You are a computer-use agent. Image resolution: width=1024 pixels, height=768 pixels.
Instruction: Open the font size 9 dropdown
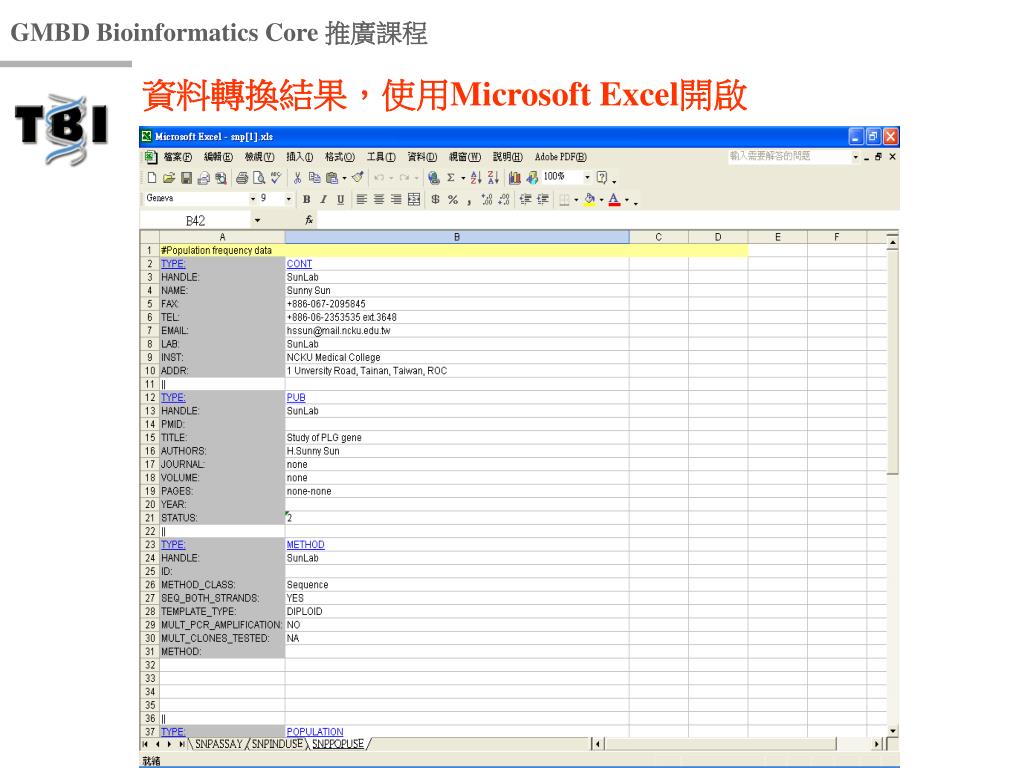pyautogui.click(x=288, y=199)
